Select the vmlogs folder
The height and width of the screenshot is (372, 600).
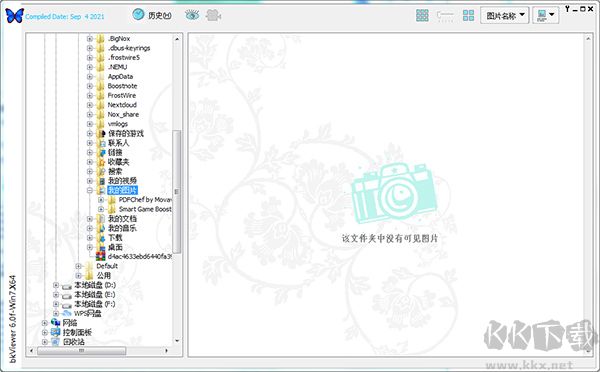click(x=117, y=124)
